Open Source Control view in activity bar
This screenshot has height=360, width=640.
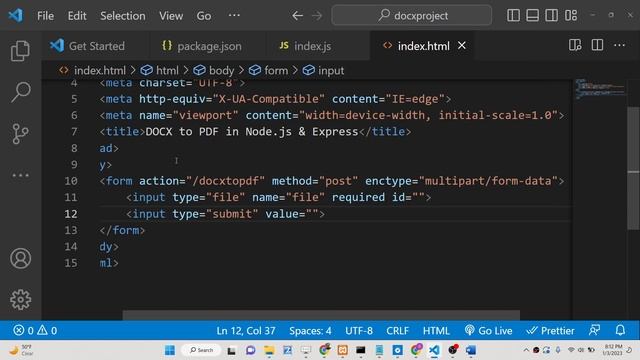coord(20,133)
